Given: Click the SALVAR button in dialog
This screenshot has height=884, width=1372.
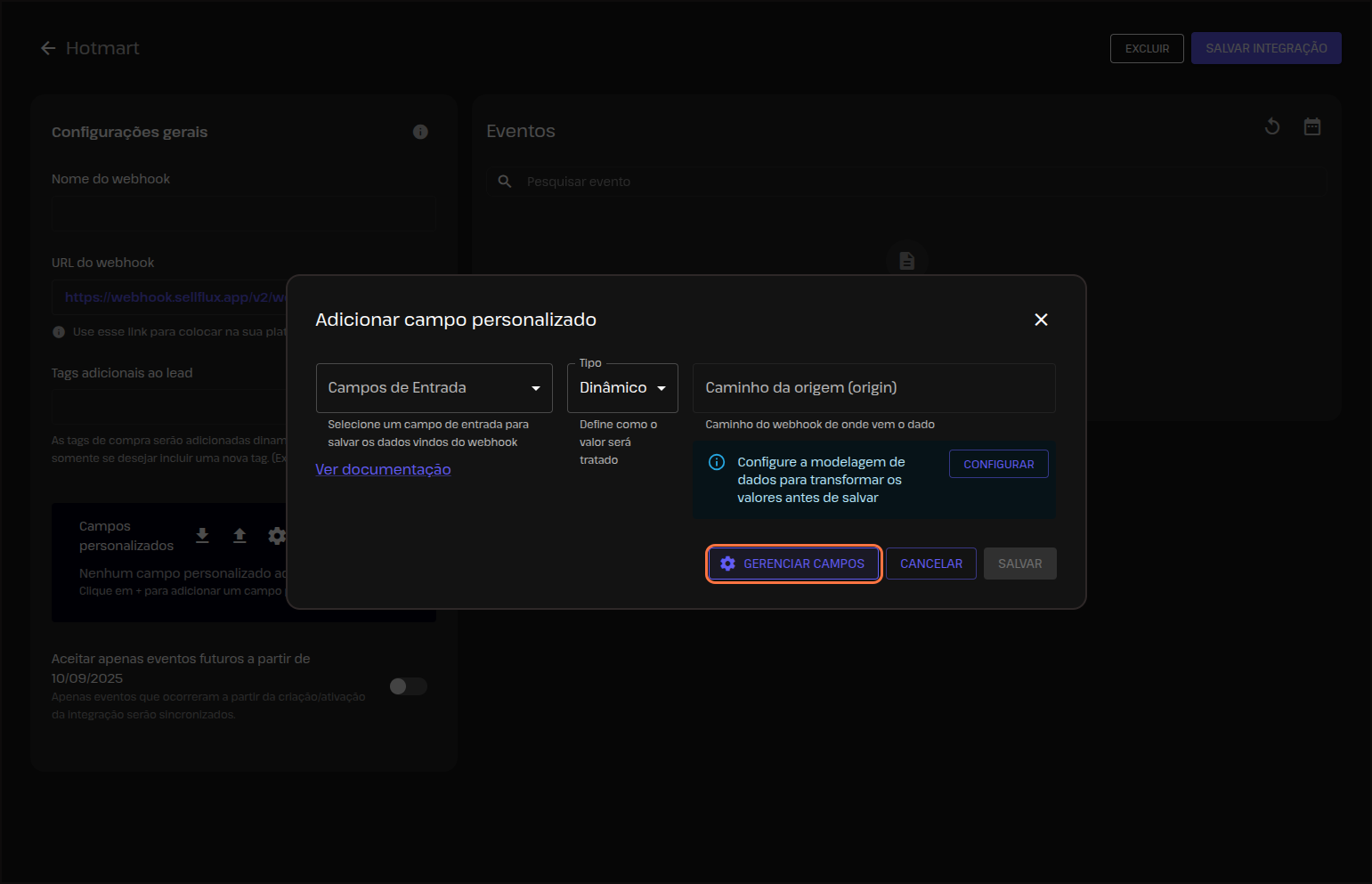Looking at the screenshot, I should point(1019,564).
